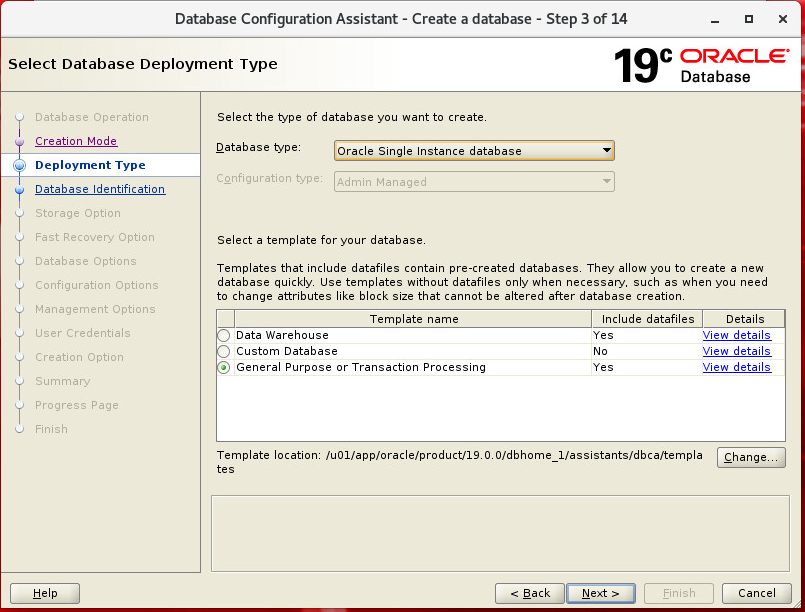This screenshot has width=805, height=612.
Task: Click the Include datafiles column header
Action: tap(647, 319)
